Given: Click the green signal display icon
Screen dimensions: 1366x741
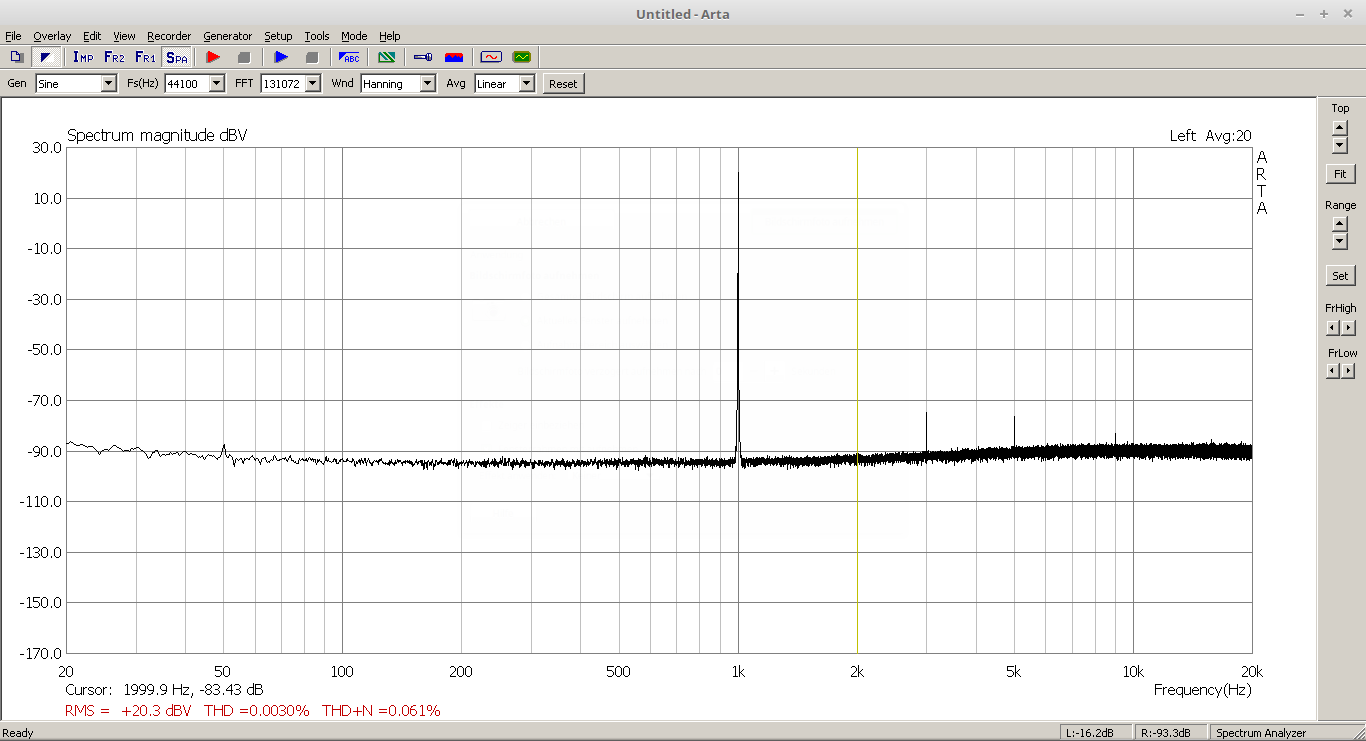Looking at the screenshot, I should click(x=521, y=57).
